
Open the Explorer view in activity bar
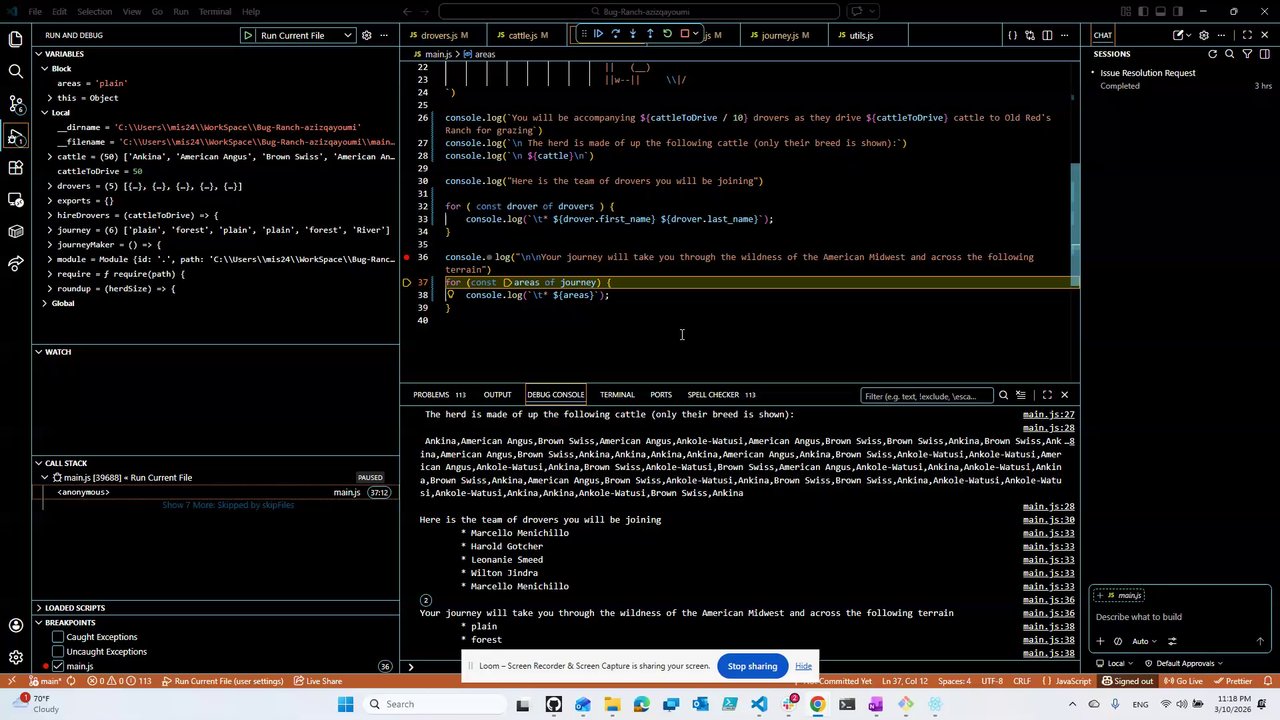pyautogui.click(x=16, y=39)
